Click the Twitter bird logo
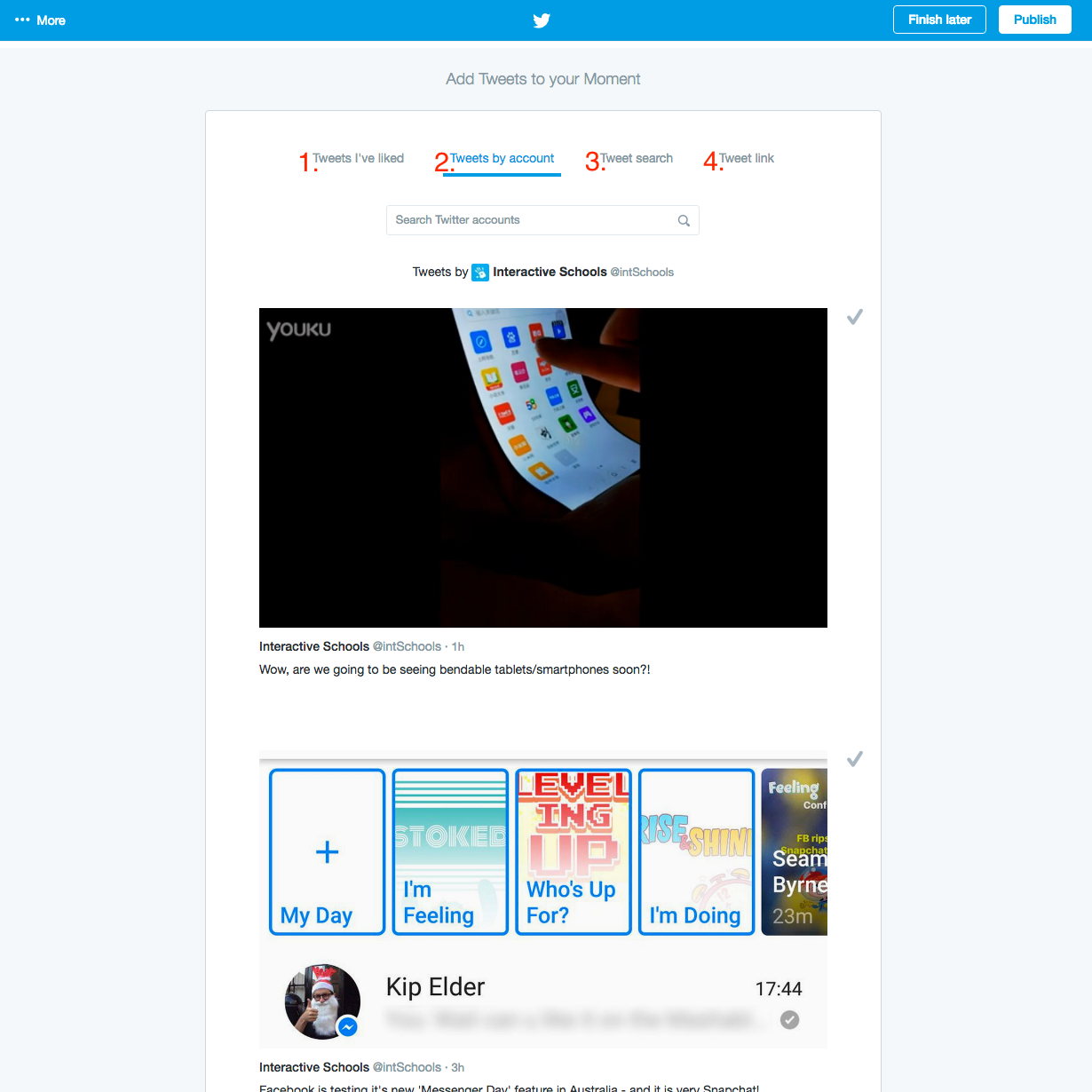This screenshot has height=1092, width=1092. (542, 20)
